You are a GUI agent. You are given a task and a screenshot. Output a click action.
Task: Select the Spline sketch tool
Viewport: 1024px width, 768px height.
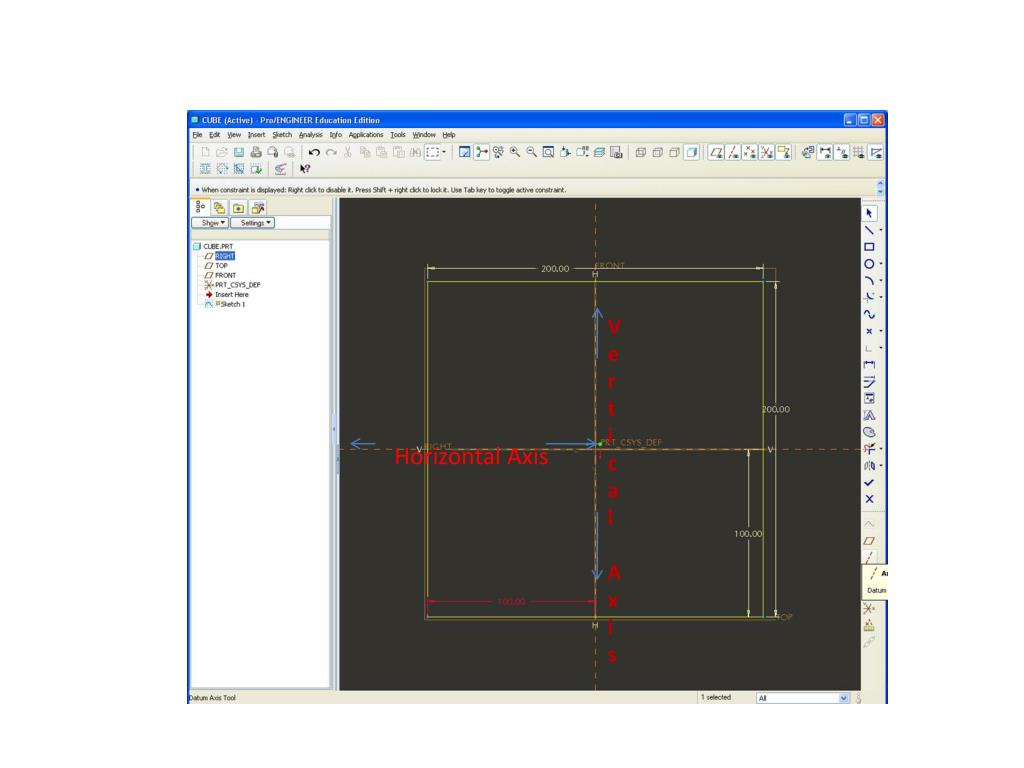click(x=869, y=315)
